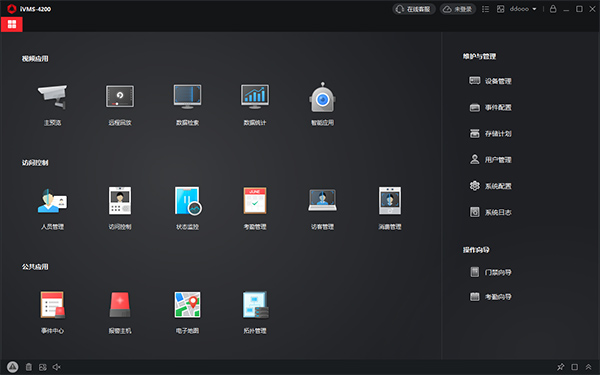
Task: Open the 事件中心 event center icon
Action: tap(52, 305)
